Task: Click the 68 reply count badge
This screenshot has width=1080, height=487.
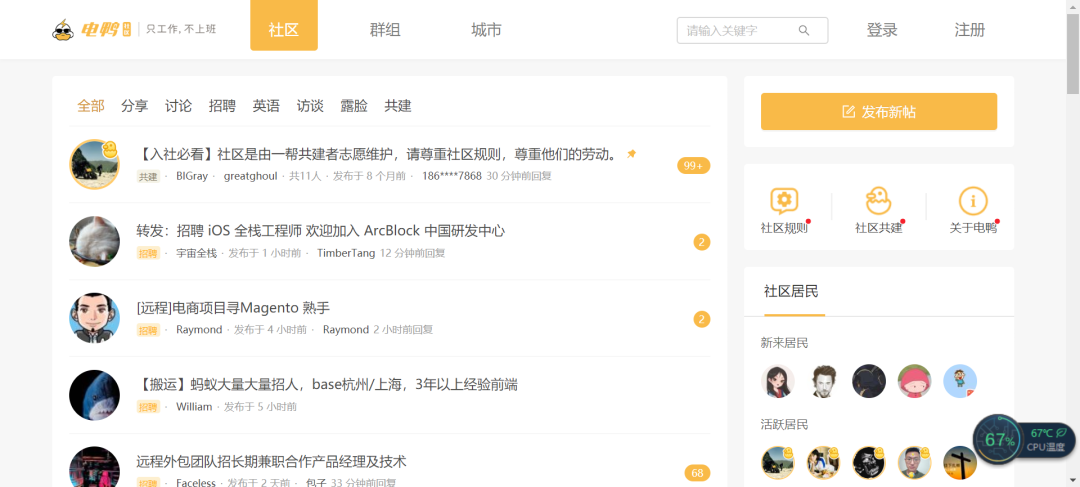Action: coord(697,473)
